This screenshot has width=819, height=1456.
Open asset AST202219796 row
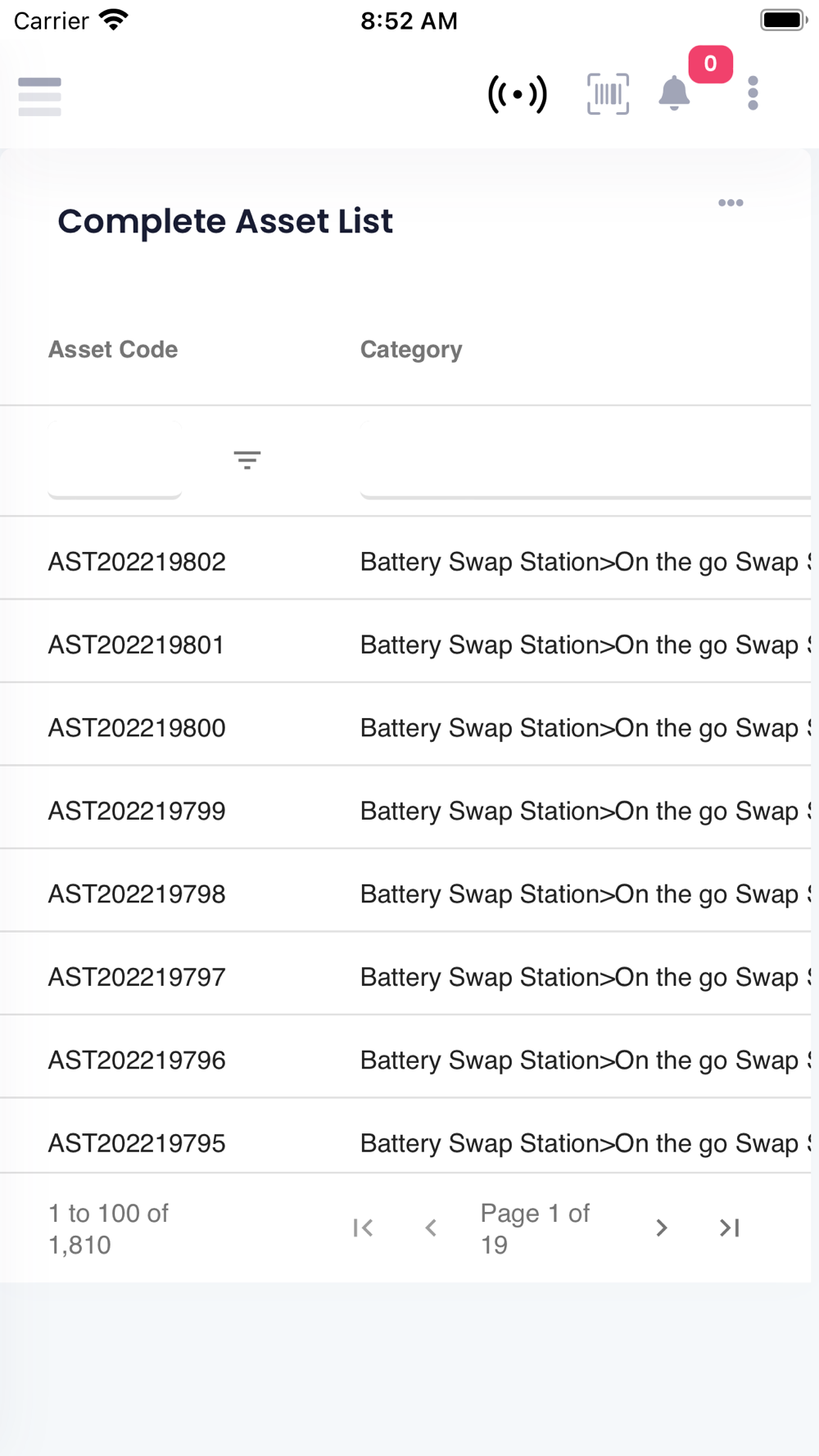click(137, 1060)
